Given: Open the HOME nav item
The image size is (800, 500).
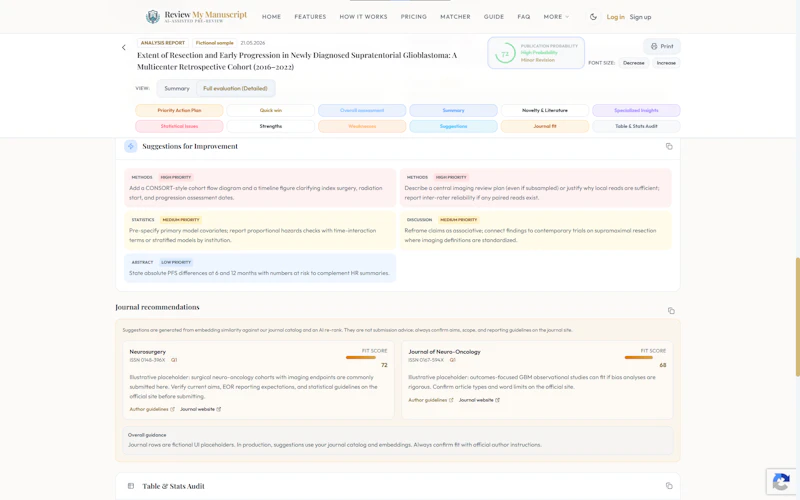Looking at the screenshot, I should click(271, 17).
